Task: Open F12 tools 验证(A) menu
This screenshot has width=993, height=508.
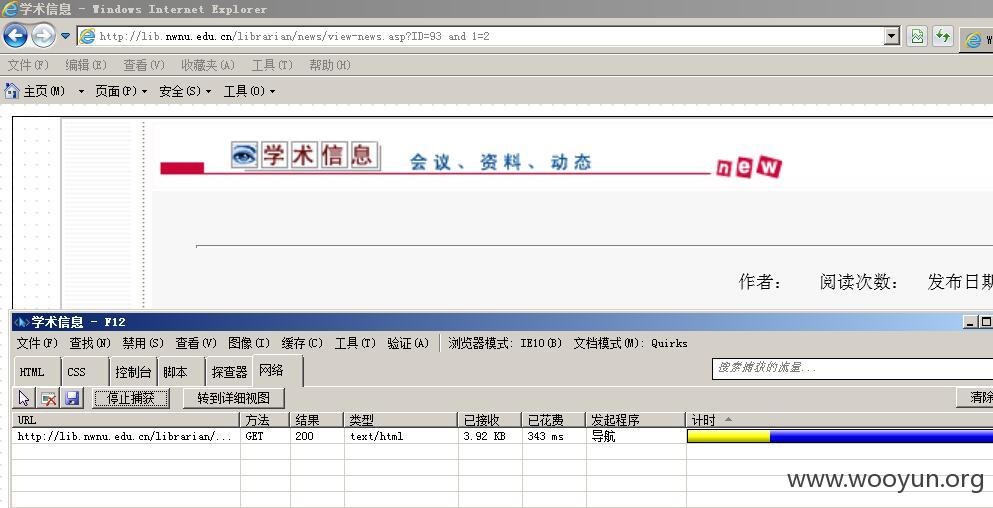Action: point(408,343)
